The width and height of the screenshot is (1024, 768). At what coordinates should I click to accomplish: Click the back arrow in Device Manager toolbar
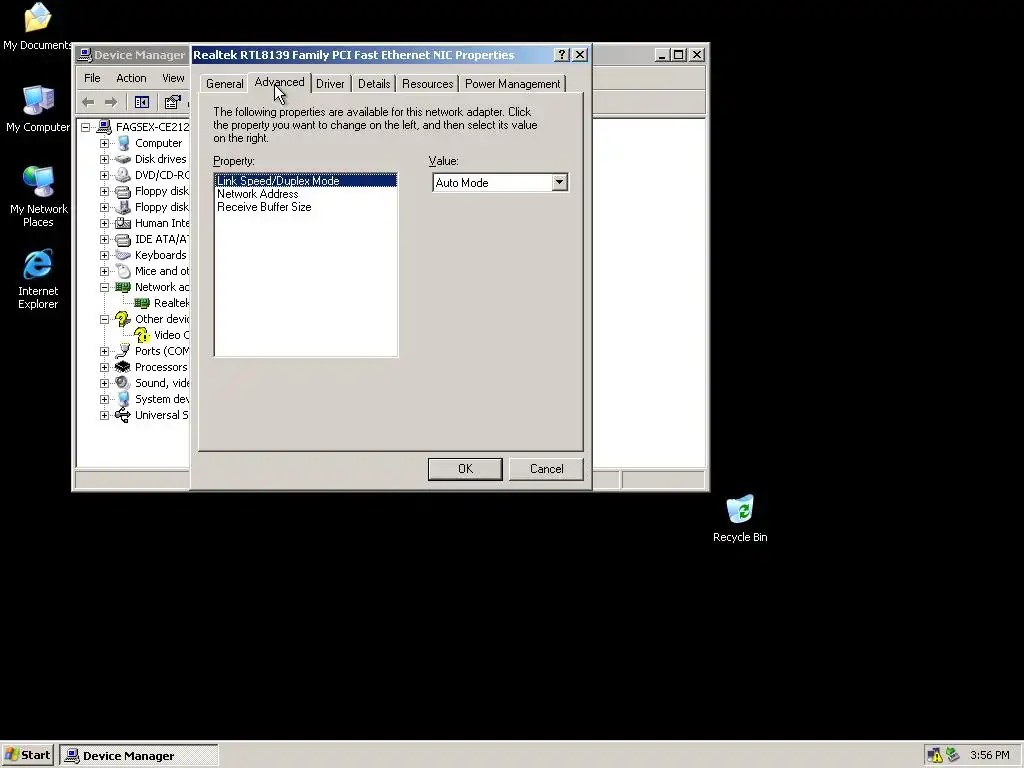88,102
